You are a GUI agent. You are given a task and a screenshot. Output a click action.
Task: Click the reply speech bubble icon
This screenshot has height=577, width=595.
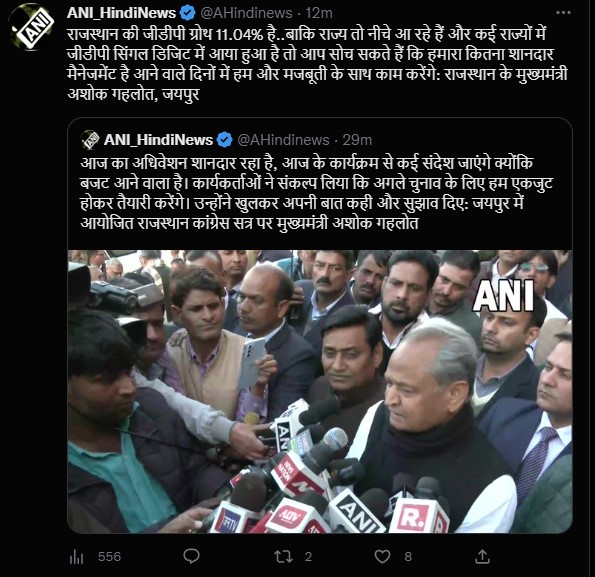click(x=191, y=557)
